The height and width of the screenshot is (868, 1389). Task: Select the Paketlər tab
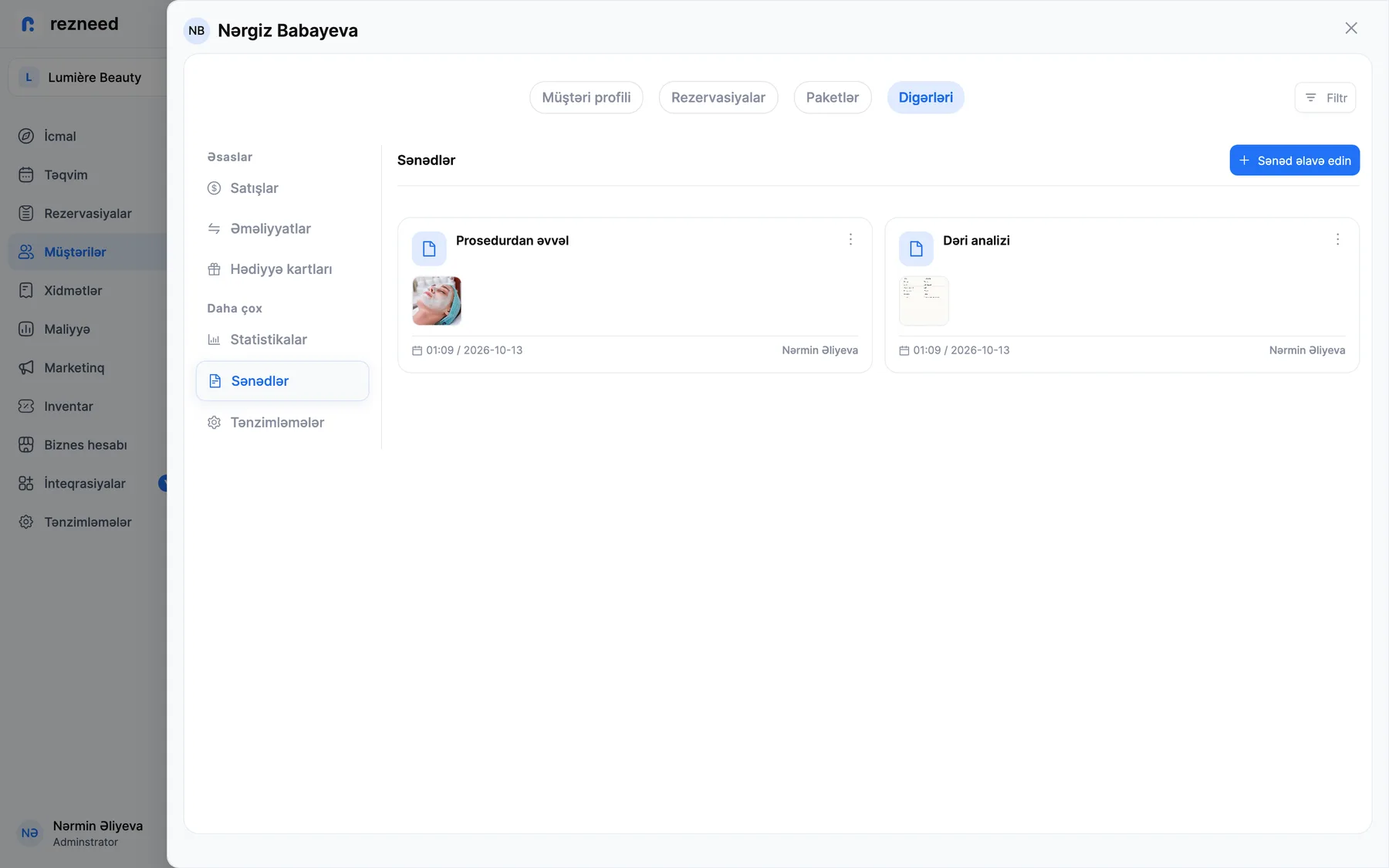[833, 97]
